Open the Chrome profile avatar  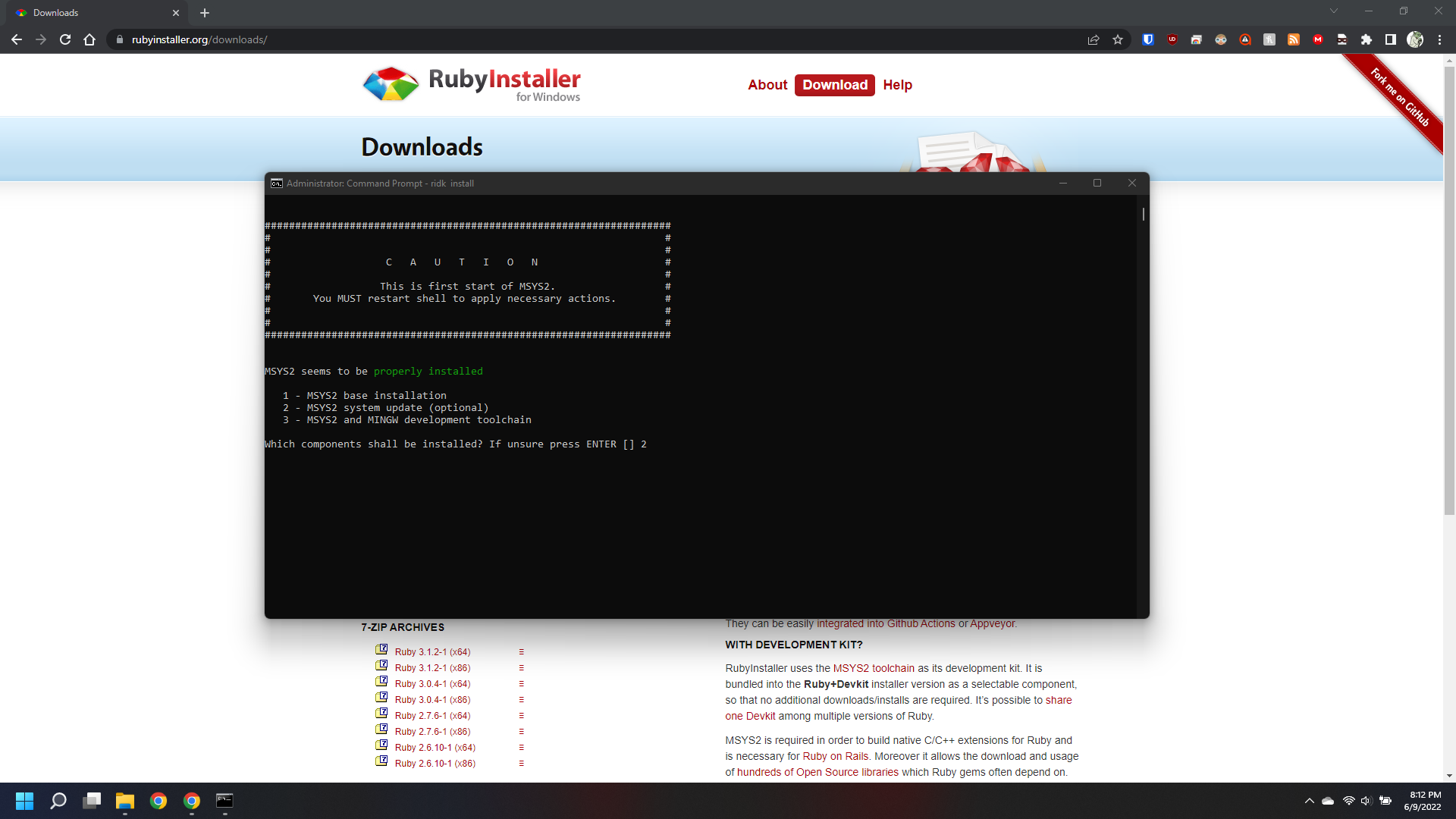pyautogui.click(x=1415, y=39)
